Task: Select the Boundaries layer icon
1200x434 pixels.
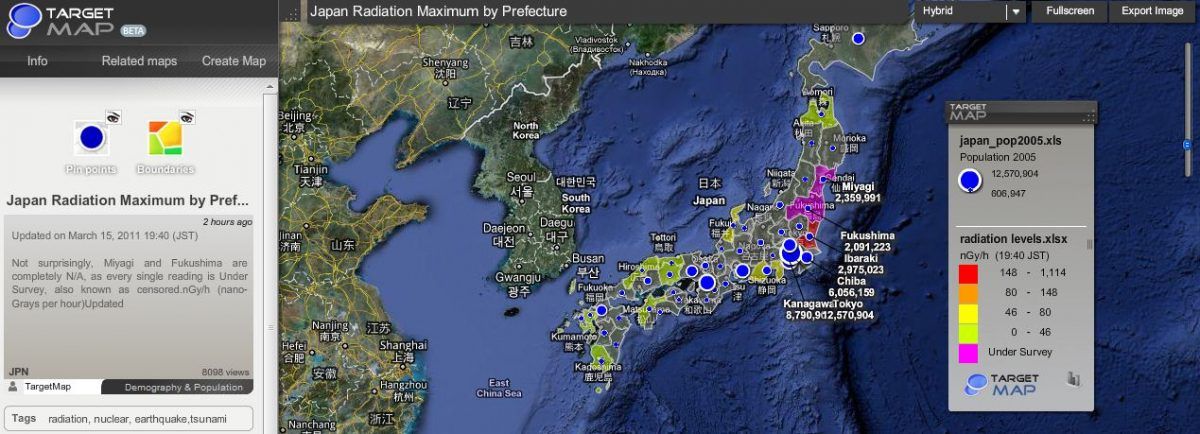Action: coord(165,138)
